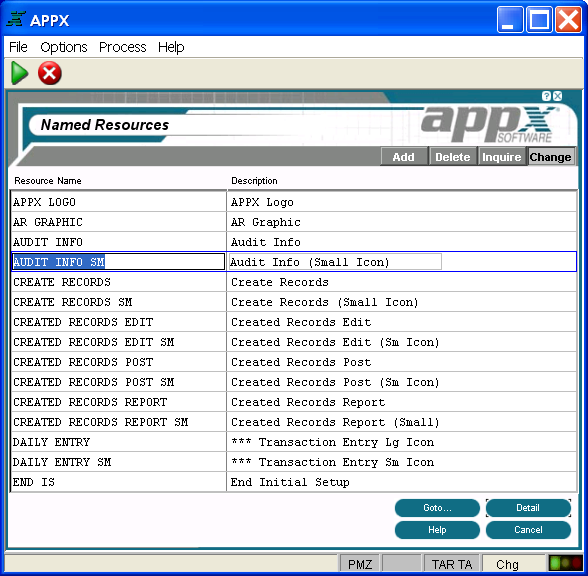Viewport: 588px width, 576px height.
Task: Open the Help menu
Action: point(171,47)
